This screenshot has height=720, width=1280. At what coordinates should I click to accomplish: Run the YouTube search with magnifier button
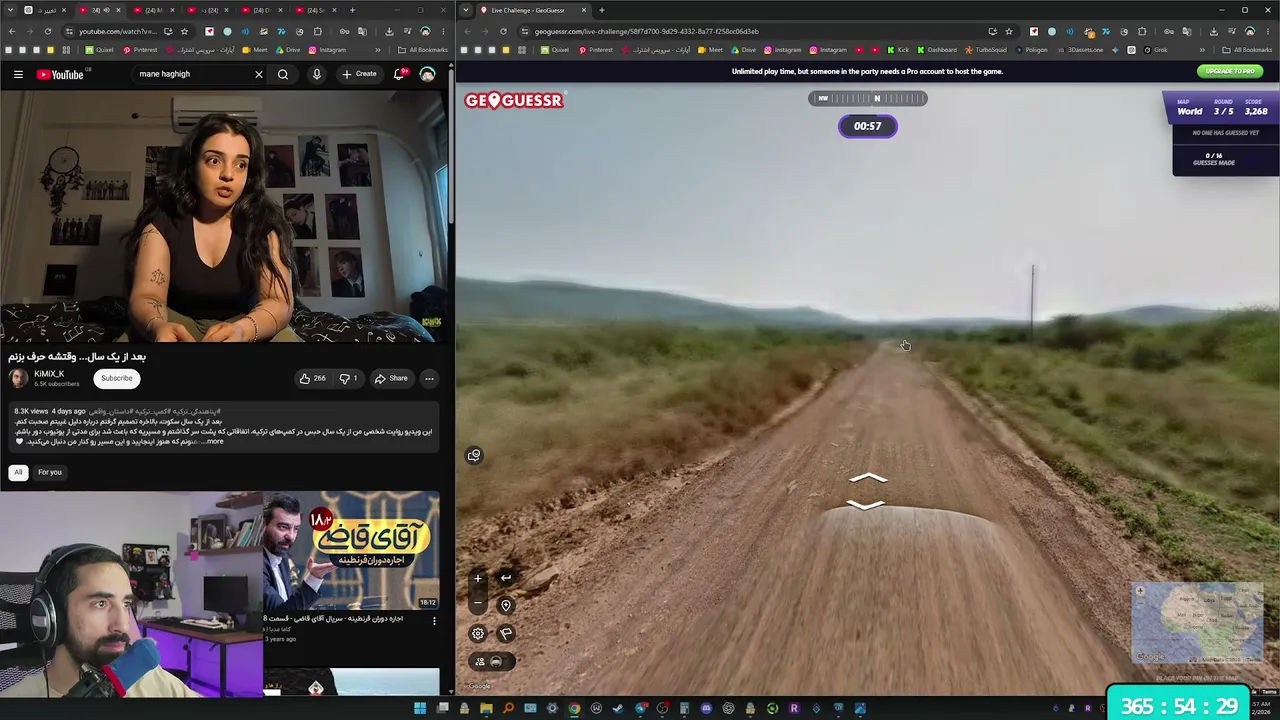(x=283, y=74)
